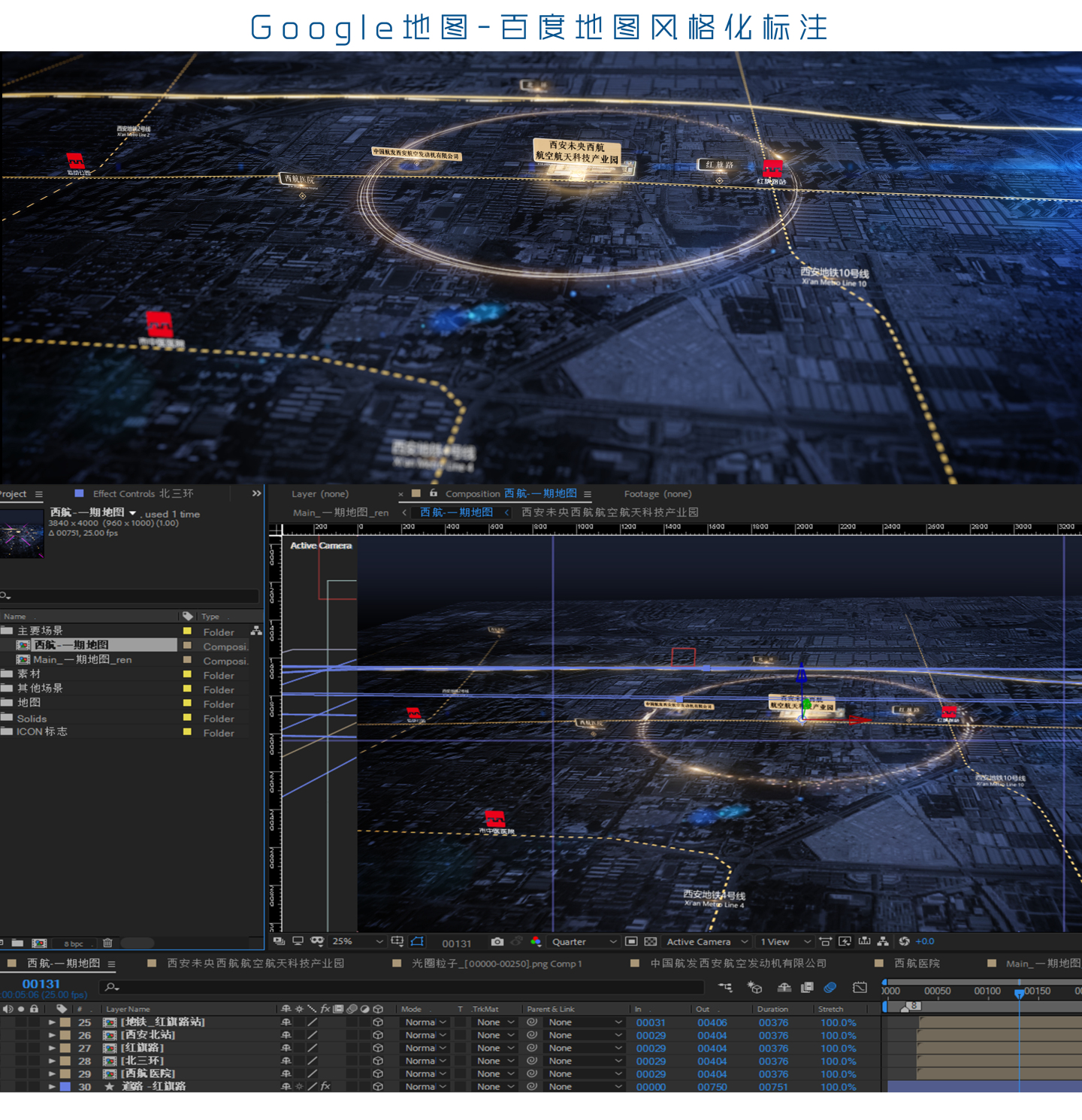This screenshot has width=1082, height=1120.
Task: Toggle the pixel aspect ratio correction icon
Action: pyautogui.click(x=825, y=941)
